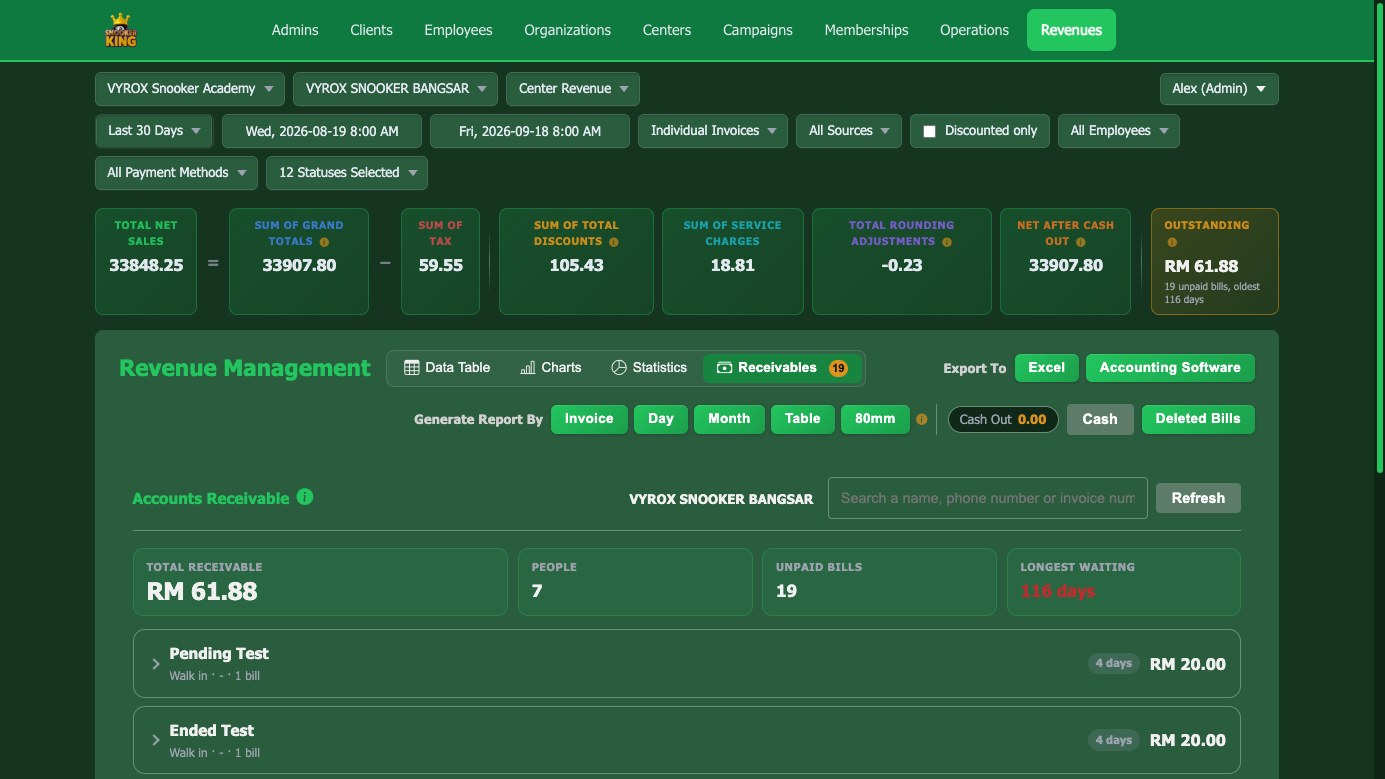Click the Cash Out 0.00 pill
Screen dimensions: 1385x779
tap(1003, 420)
